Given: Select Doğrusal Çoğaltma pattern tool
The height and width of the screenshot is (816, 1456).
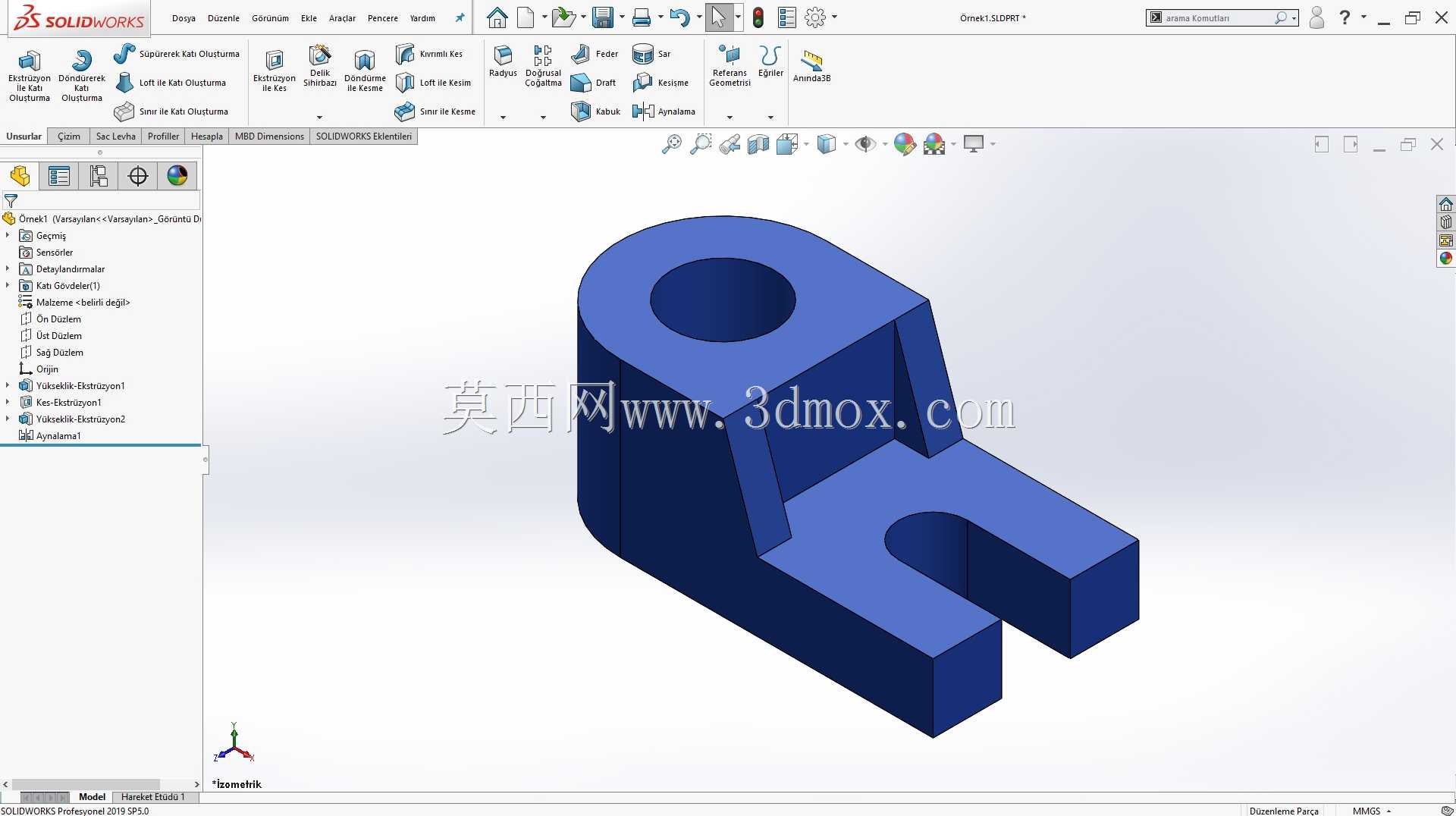Looking at the screenshot, I should (543, 66).
